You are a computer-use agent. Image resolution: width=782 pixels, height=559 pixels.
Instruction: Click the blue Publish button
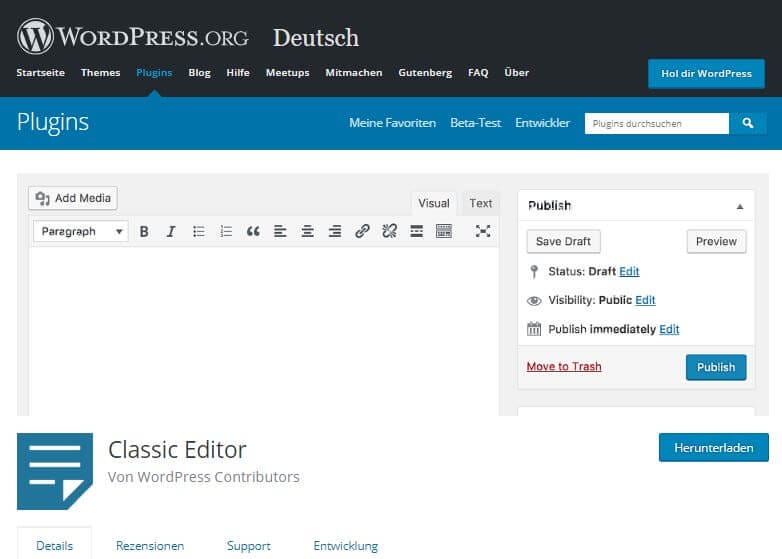click(716, 368)
